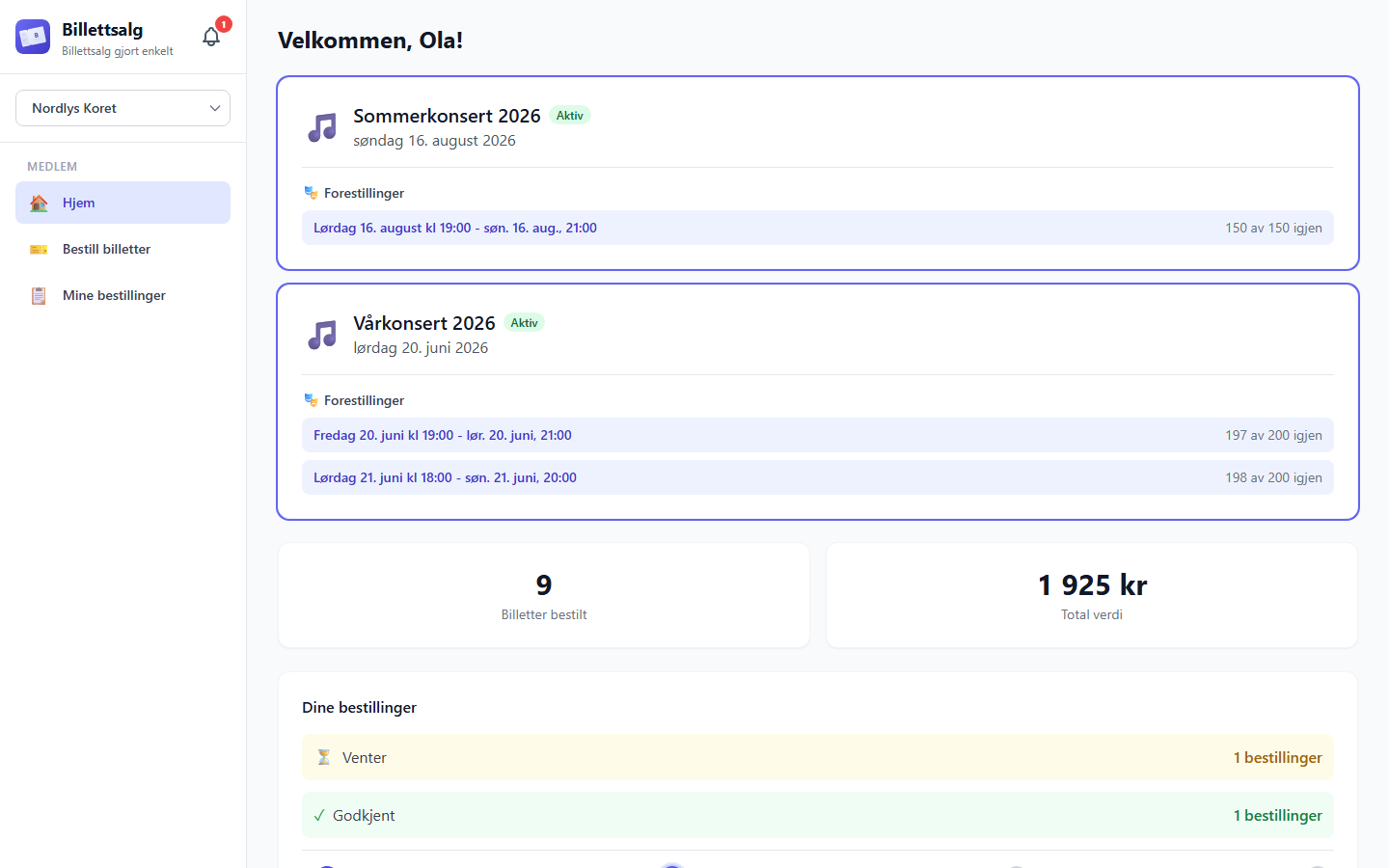Click the MEDLEM section label
The image size is (1389, 868).
52,167
